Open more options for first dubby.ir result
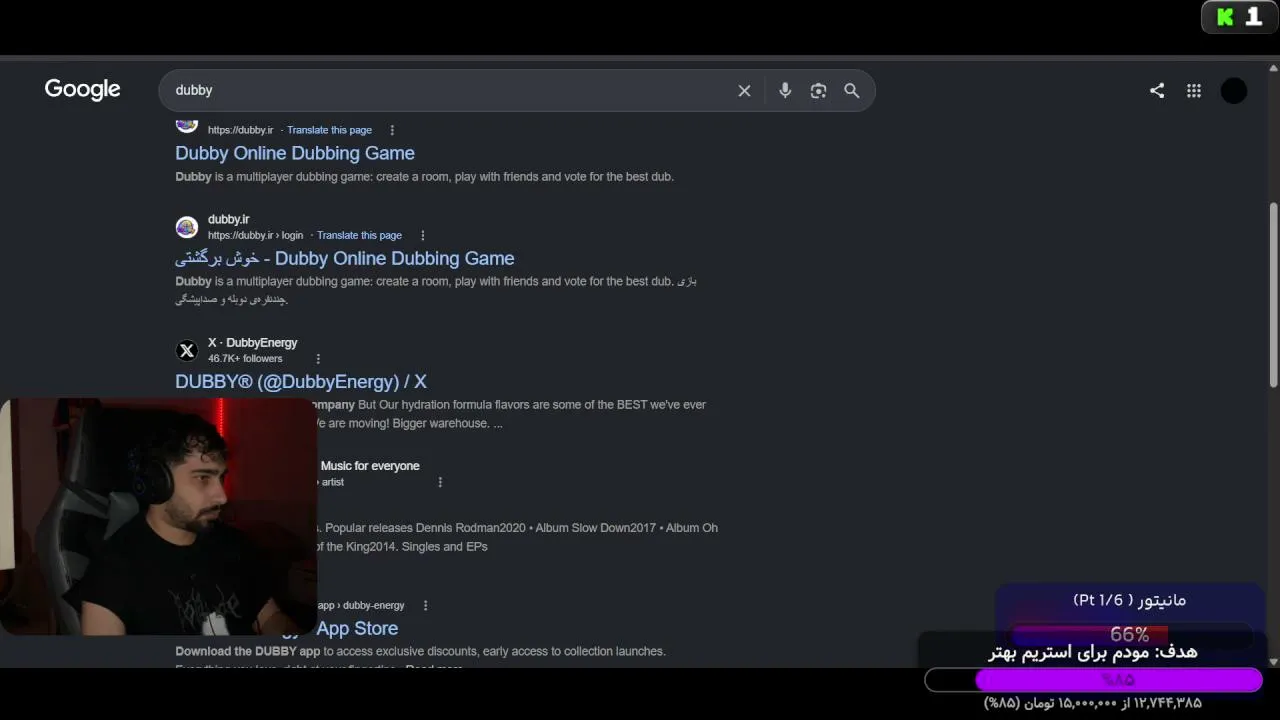The height and width of the screenshot is (720, 1280). (x=392, y=130)
